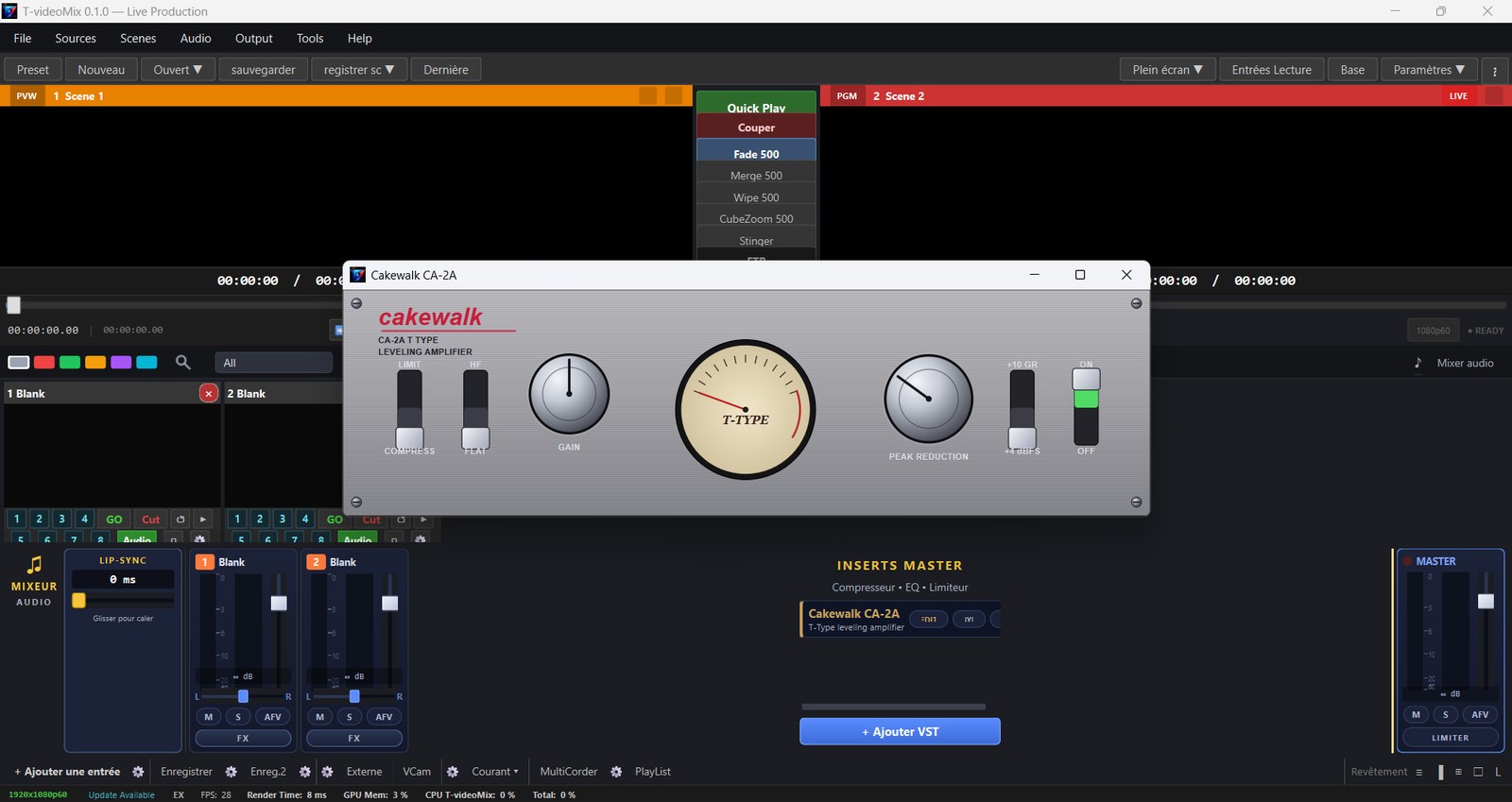Open the registrer sc dropdown
Viewport: 1512px width, 802px height.
point(359,70)
